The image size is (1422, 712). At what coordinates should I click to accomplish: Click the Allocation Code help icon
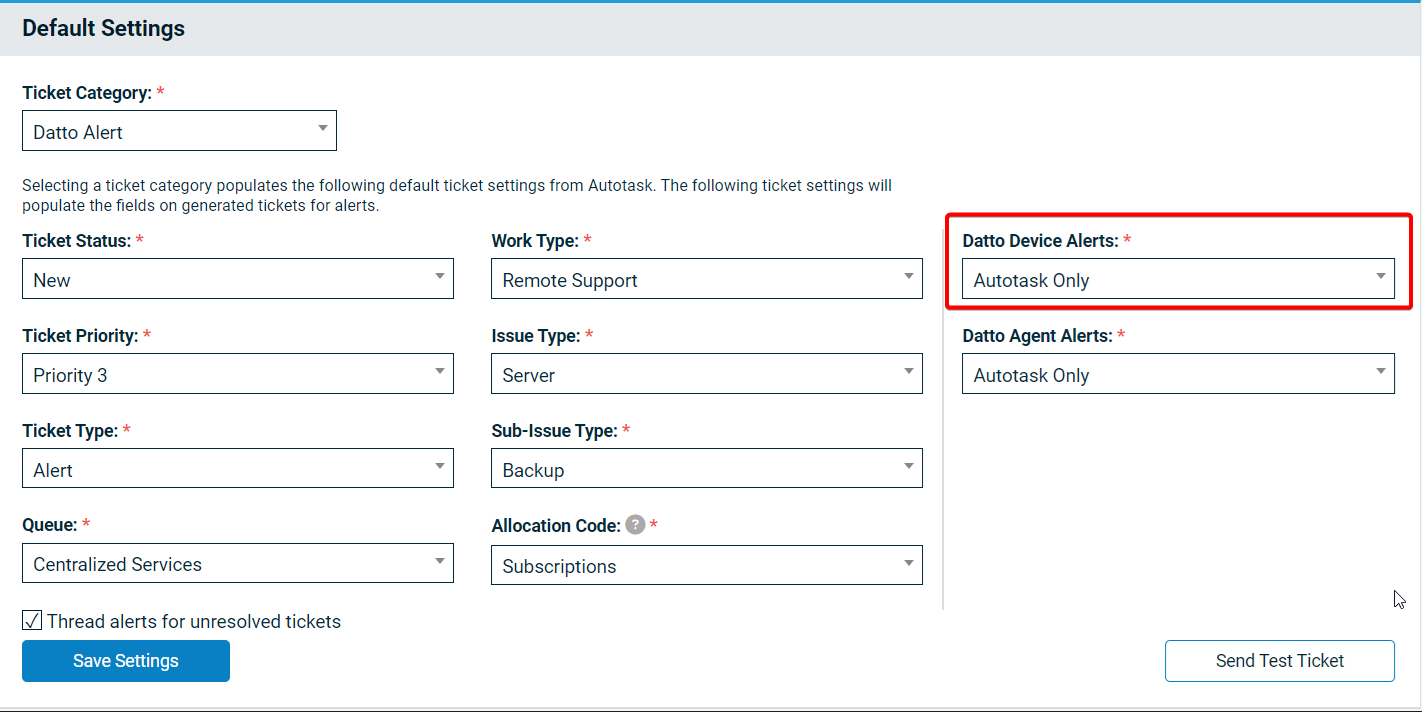635,525
